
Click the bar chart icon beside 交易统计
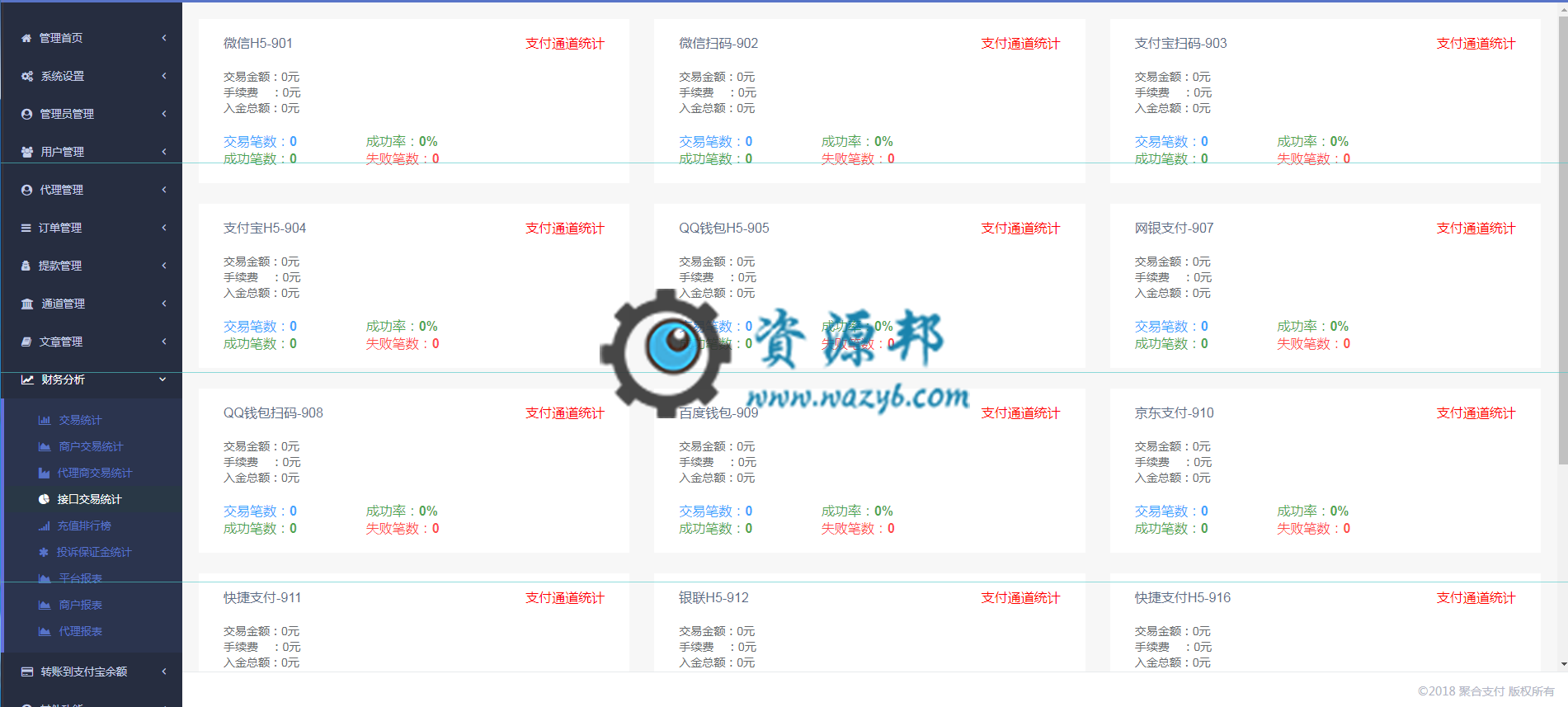[45, 420]
